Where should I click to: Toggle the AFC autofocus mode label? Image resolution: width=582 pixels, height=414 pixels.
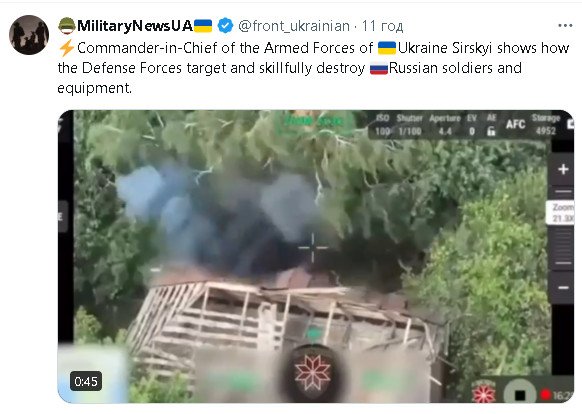(x=515, y=124)
